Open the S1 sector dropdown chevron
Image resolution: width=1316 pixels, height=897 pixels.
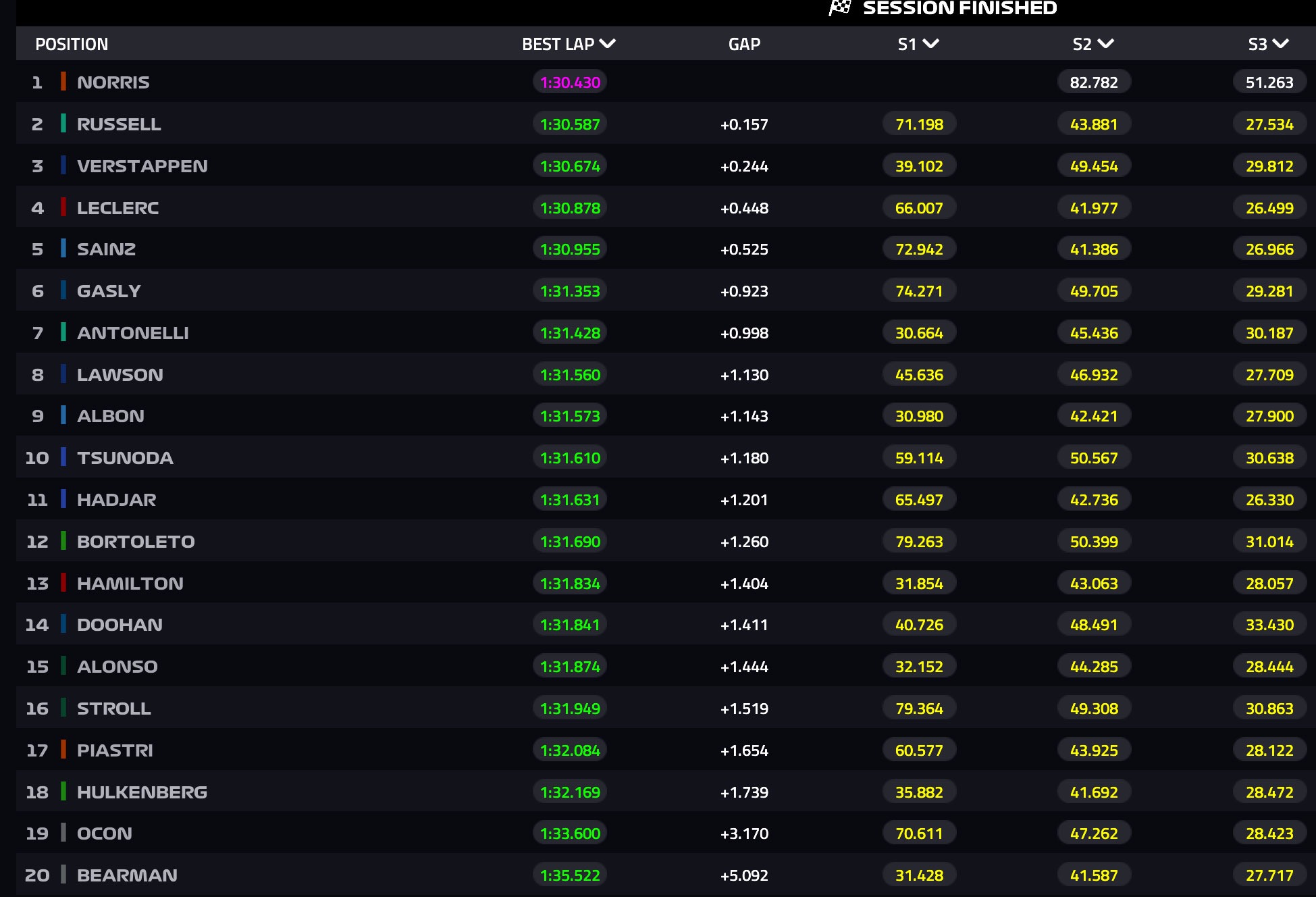tap(931, 44)
